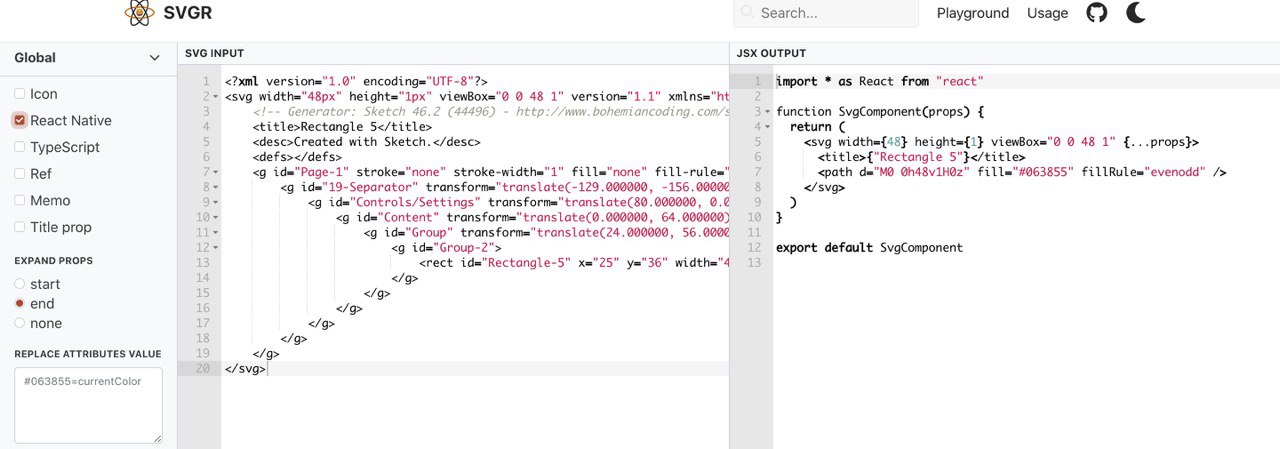Fold SVG input line 9 Controls/Settings group
The width and height of the screenshot is (1280, 449).
tap(215, 202)
